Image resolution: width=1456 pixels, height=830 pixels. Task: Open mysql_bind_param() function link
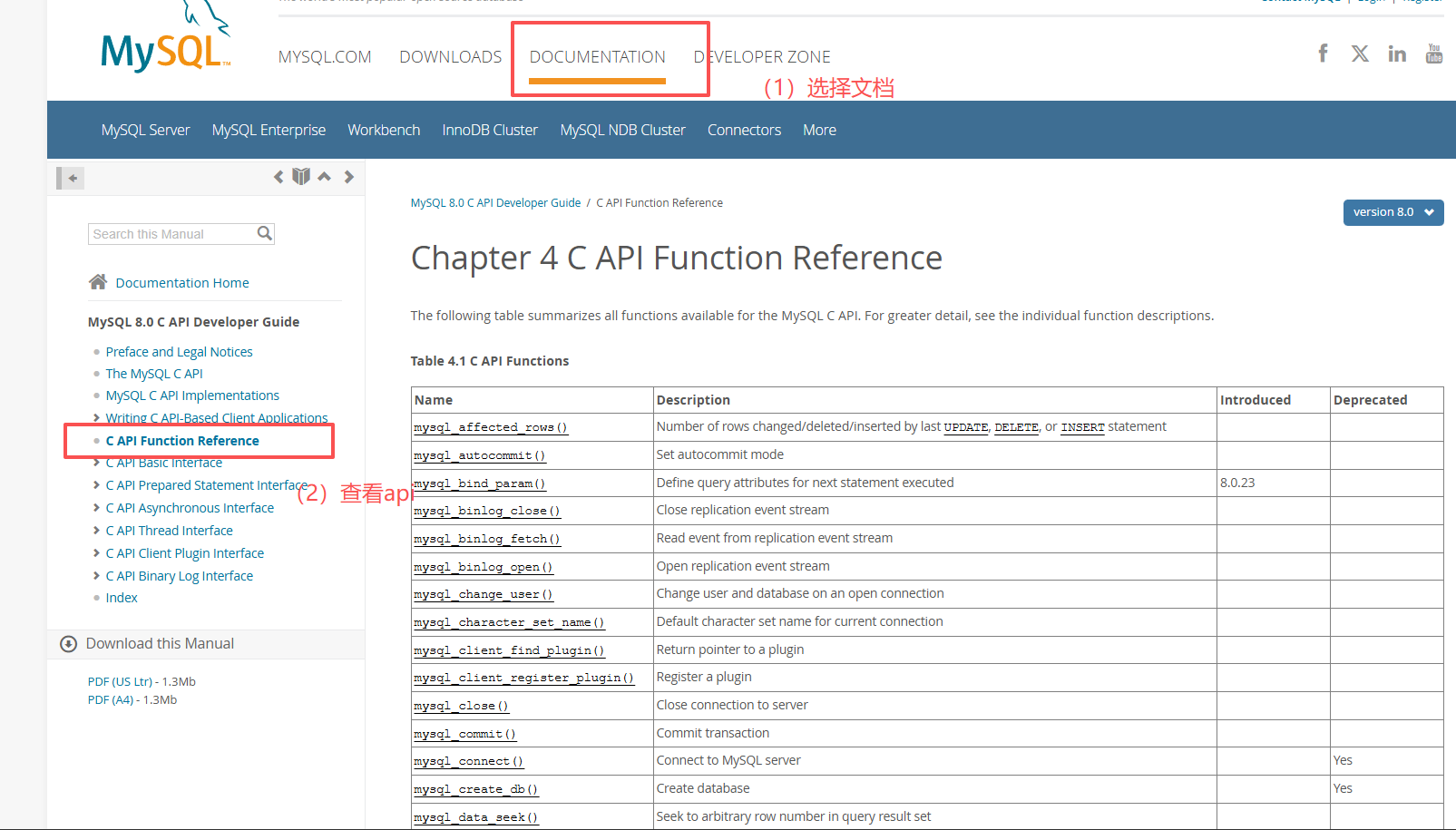(x=480, y=483)
